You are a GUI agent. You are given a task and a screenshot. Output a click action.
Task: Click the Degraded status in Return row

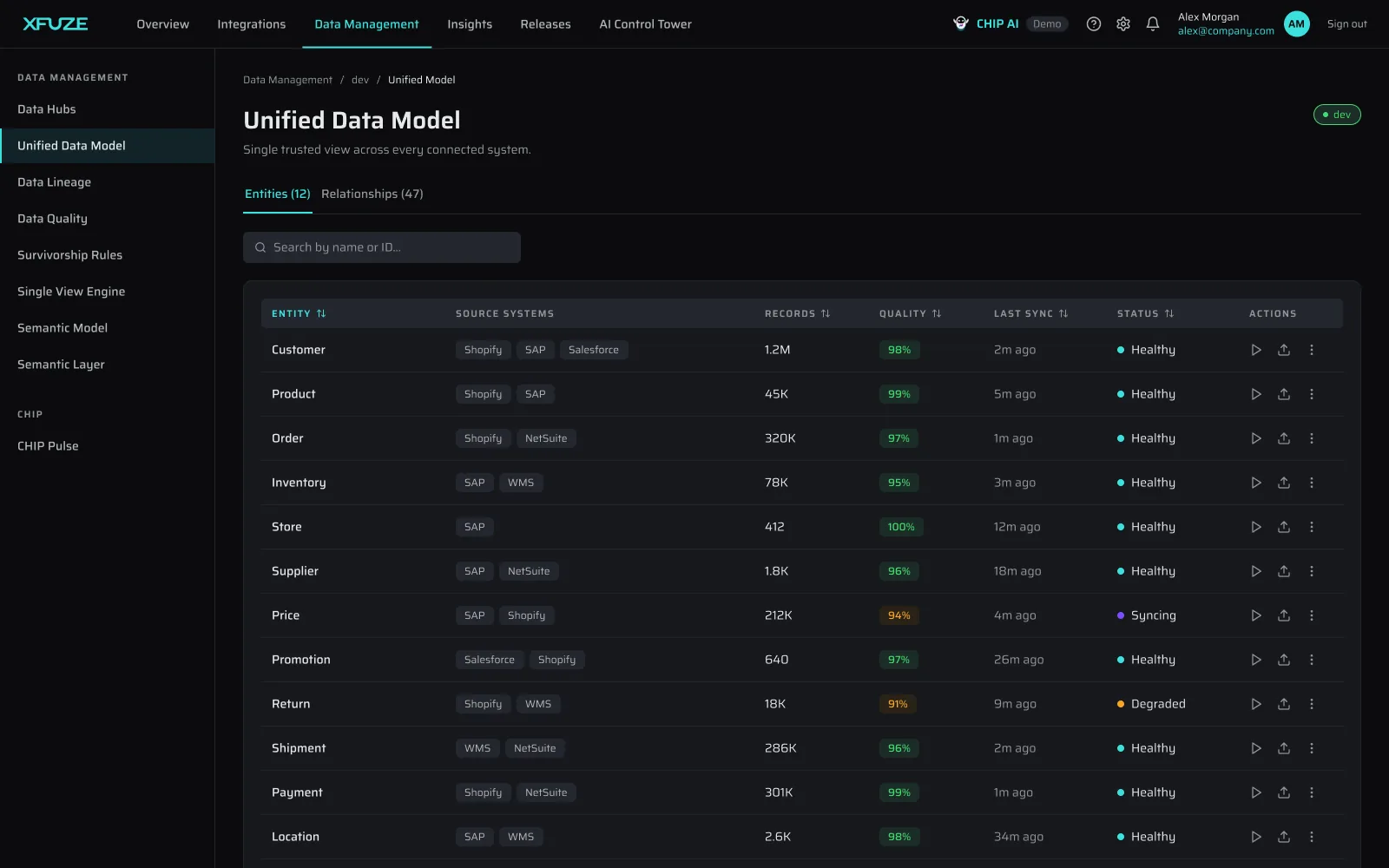(1151, 704)
